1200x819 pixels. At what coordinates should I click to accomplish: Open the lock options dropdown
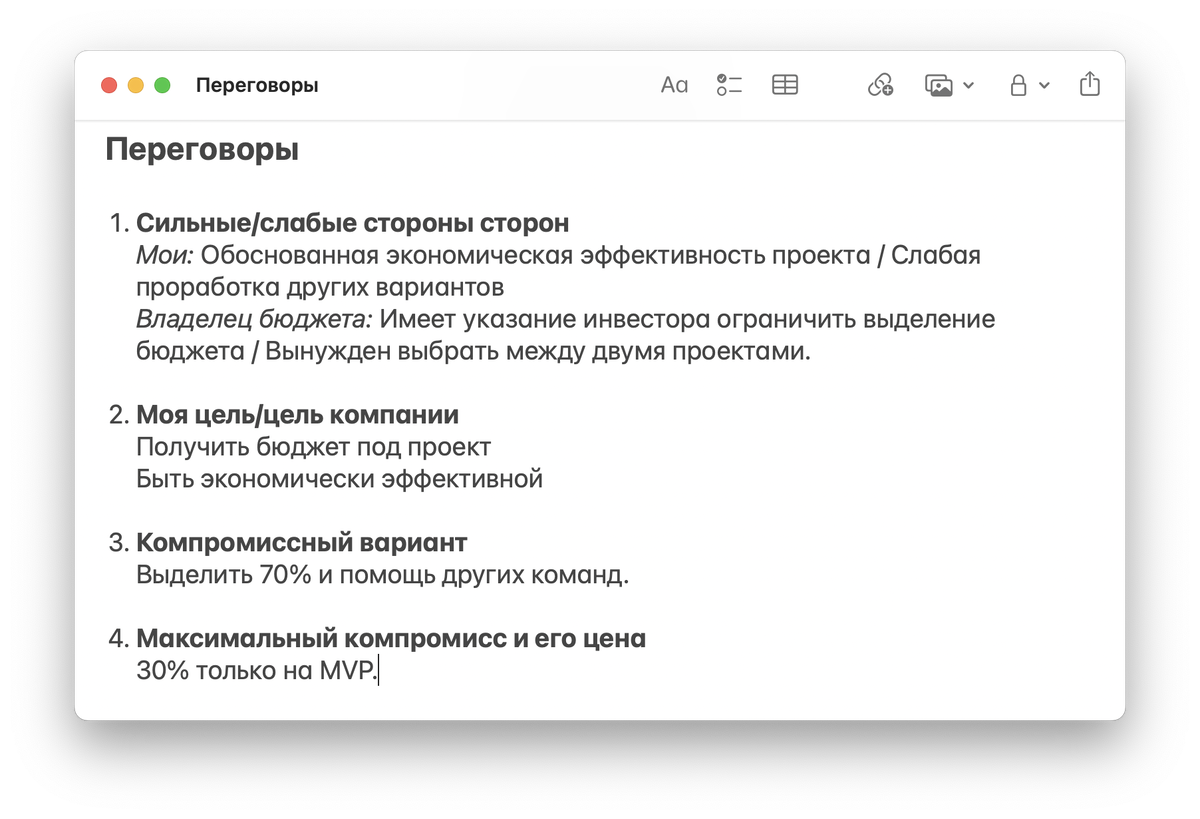coord(1043,87)
